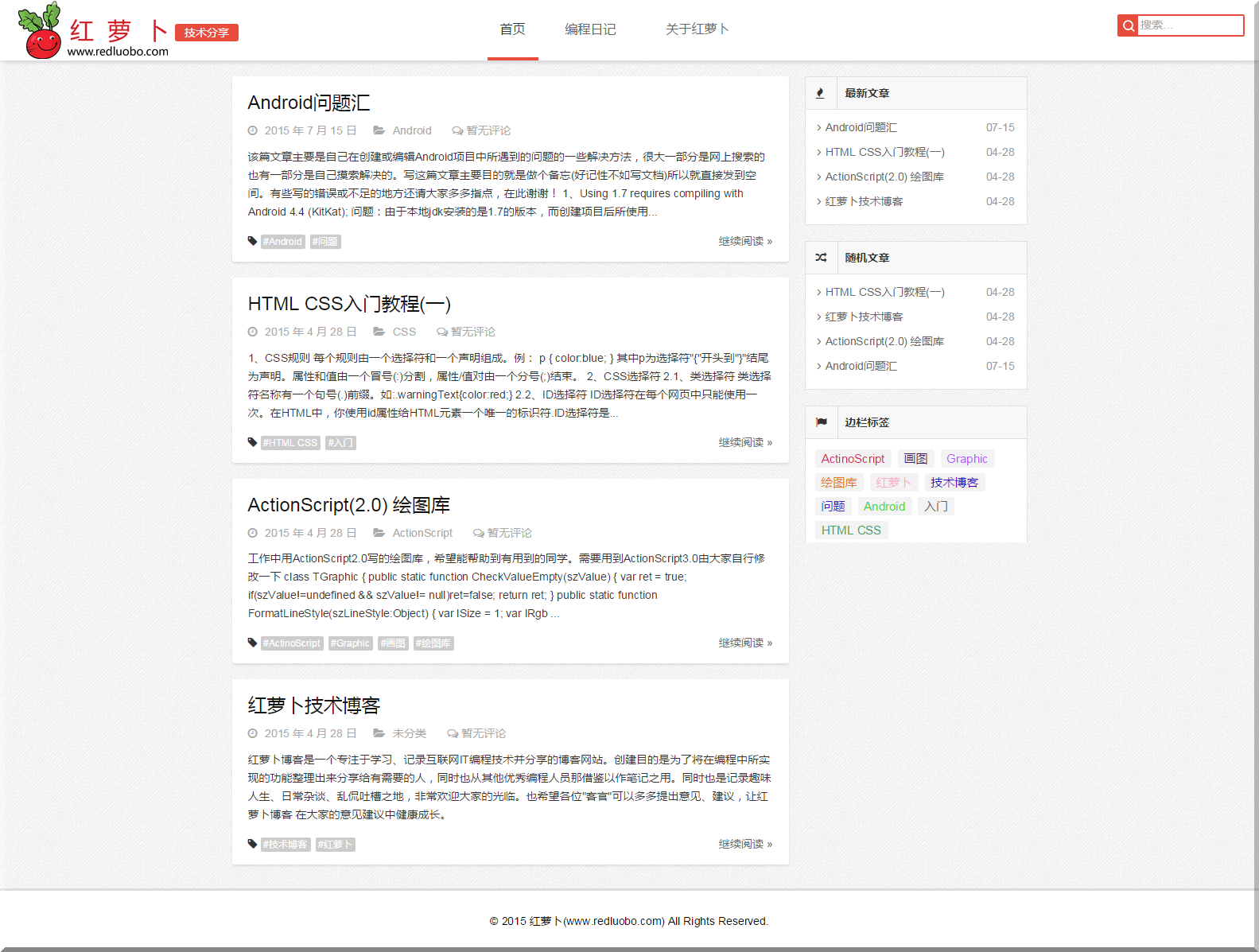1259x952 pixels.
Task: Click the clock icon beside 2015 年 7 月 15 日
Action: (x=253, y=130)
